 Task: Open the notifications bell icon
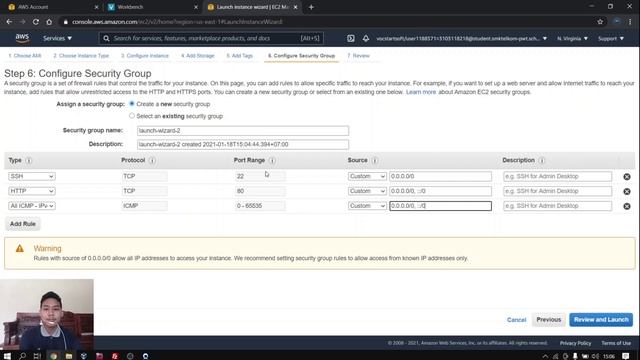[366, 38]
